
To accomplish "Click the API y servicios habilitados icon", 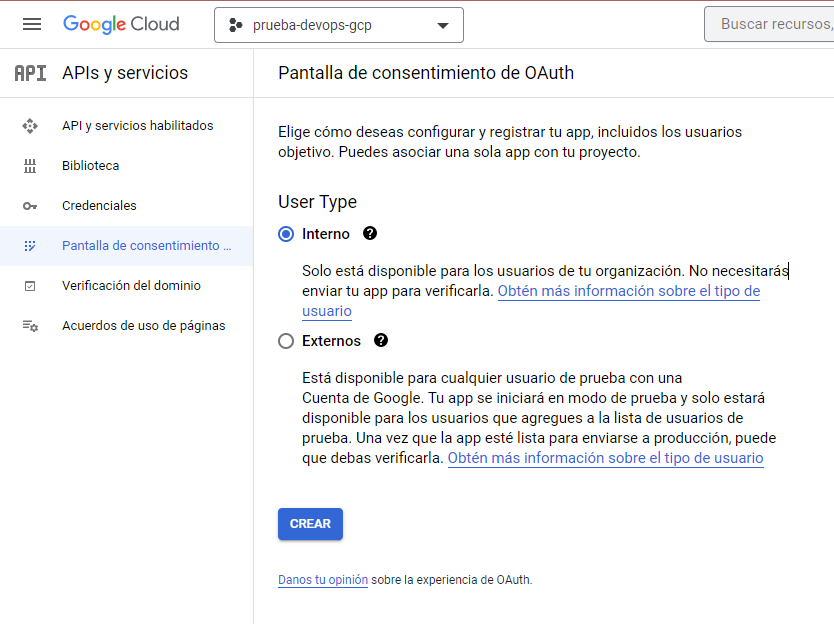I will pyautogui.click(x=30, y=126).
